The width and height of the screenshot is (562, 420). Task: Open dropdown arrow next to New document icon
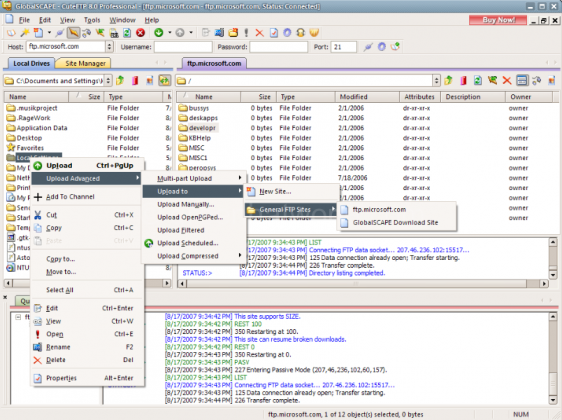[x=49, y=33]
